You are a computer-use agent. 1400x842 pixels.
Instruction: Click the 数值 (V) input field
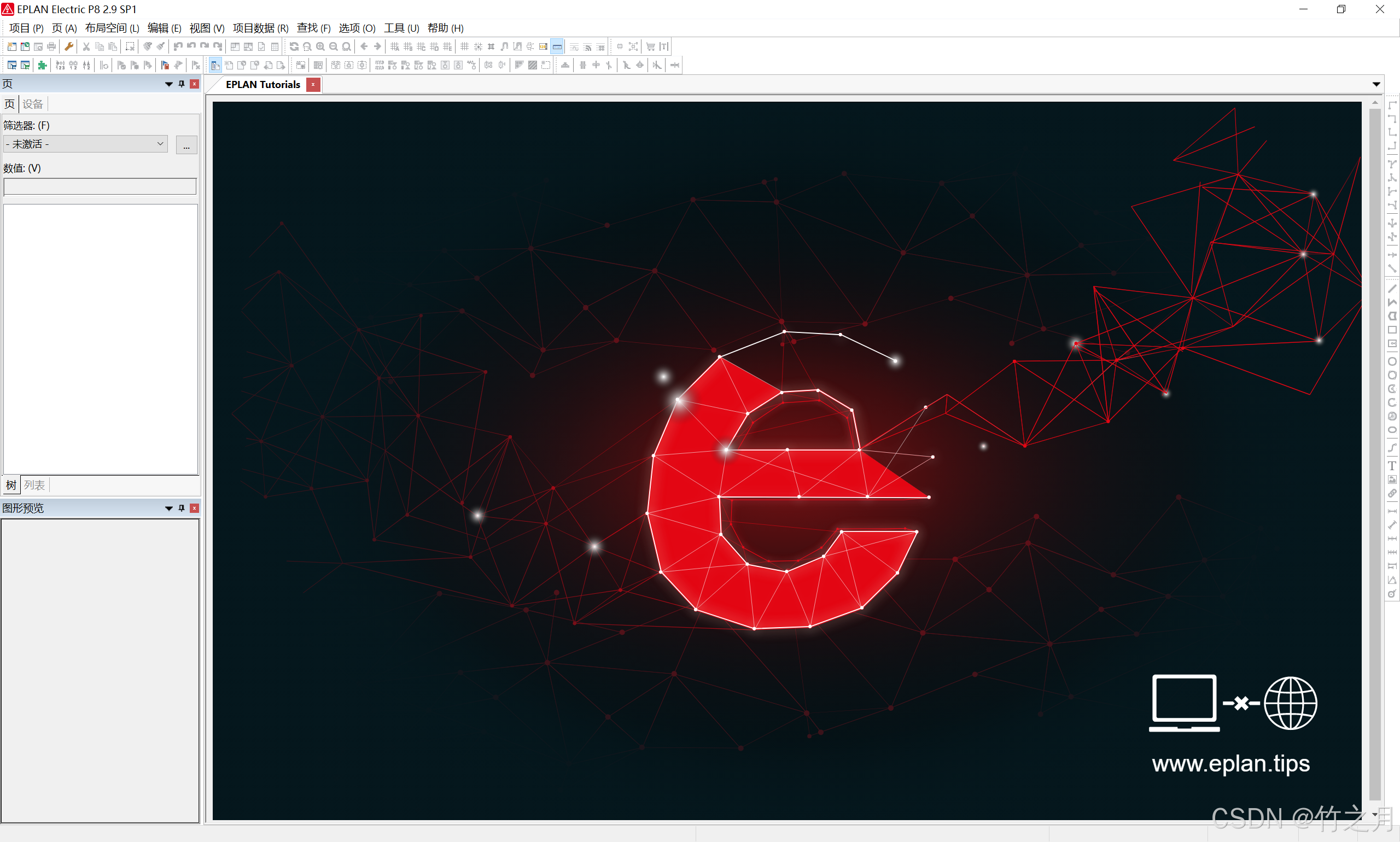[x=100, y=186]
